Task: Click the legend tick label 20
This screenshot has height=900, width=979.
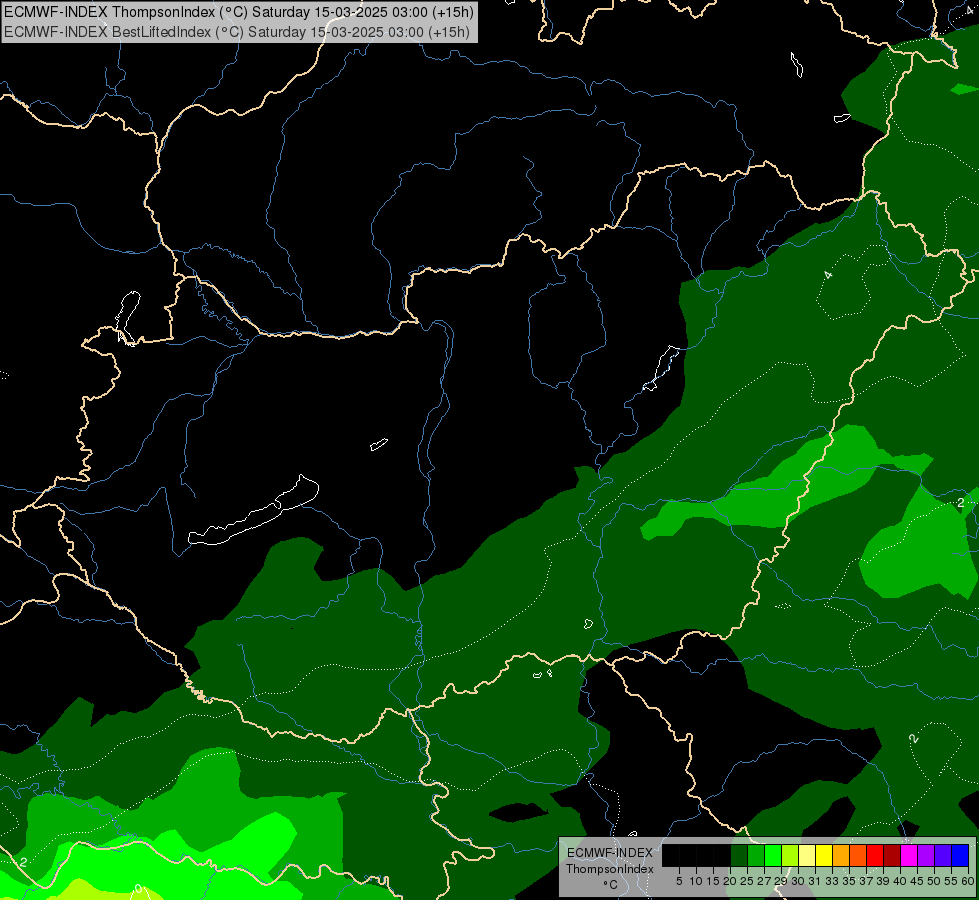Action: 730,881
